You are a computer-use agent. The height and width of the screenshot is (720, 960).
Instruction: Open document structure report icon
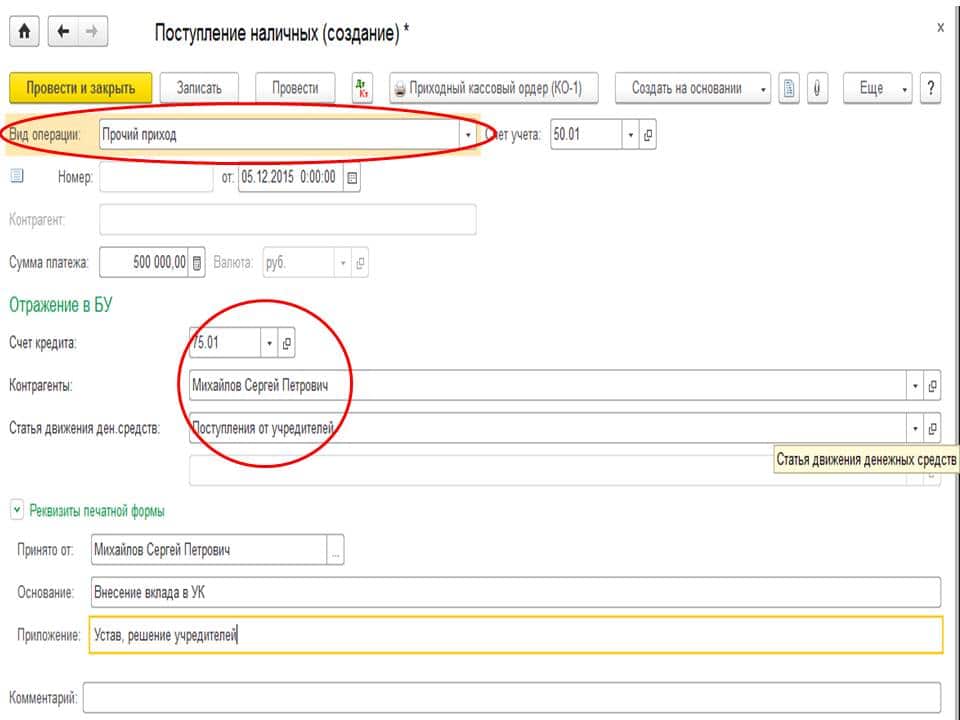pyautogui.click(x=789, y=88)
